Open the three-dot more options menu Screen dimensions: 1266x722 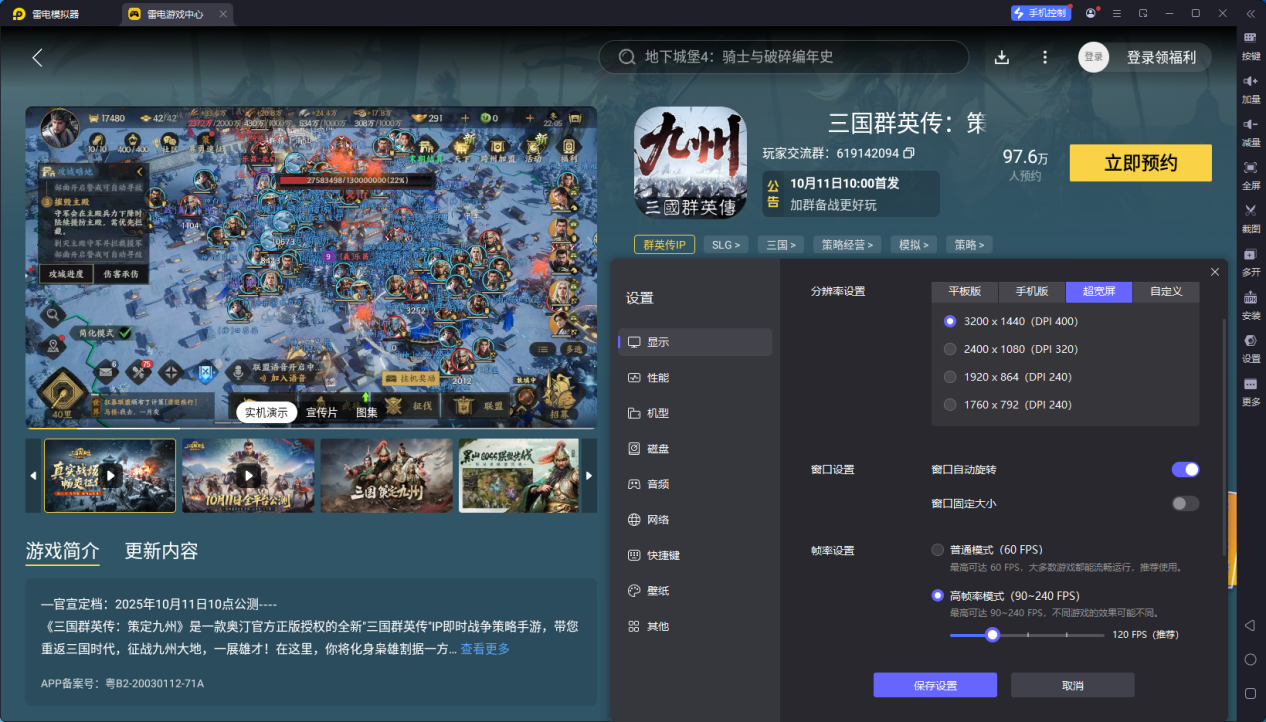pyautogui.click(x=1045, y=57)
